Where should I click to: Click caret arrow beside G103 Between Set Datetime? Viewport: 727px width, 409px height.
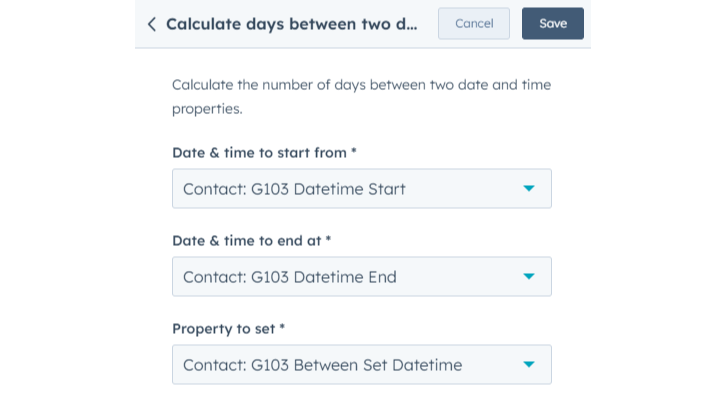click(529, 364)
